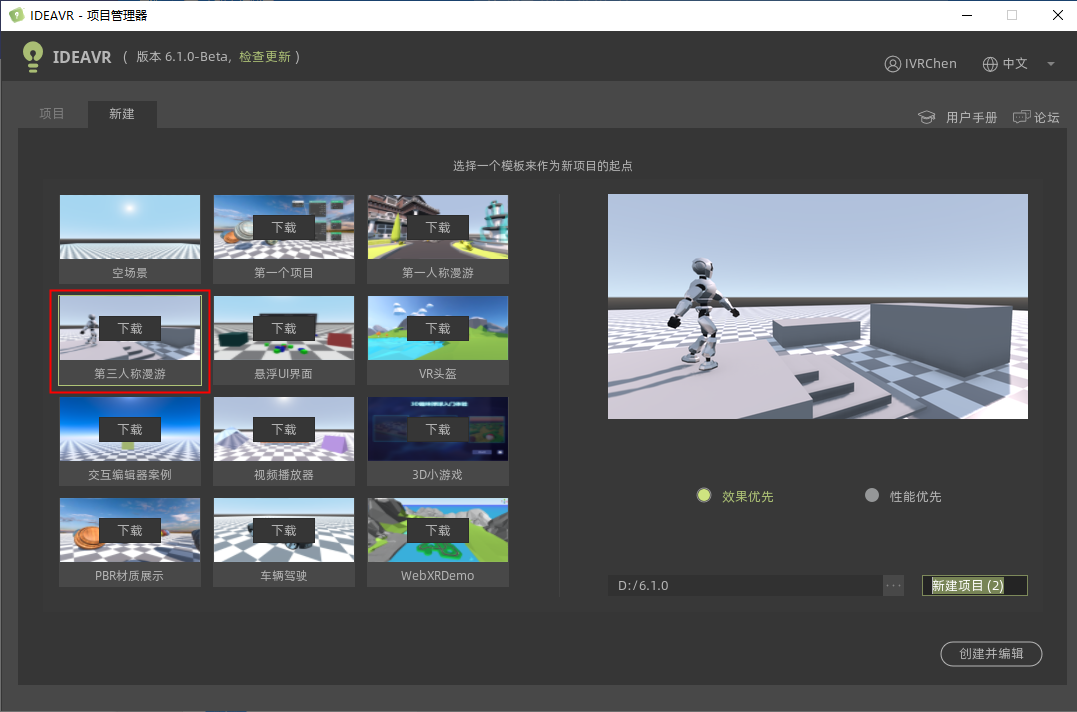Open the 用户手册 graduation cap icon

[x=927, y=117]
